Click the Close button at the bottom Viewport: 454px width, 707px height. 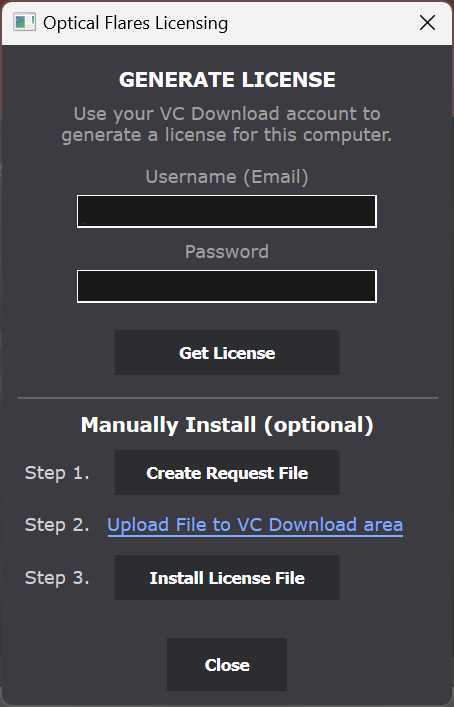click(227, 665)
